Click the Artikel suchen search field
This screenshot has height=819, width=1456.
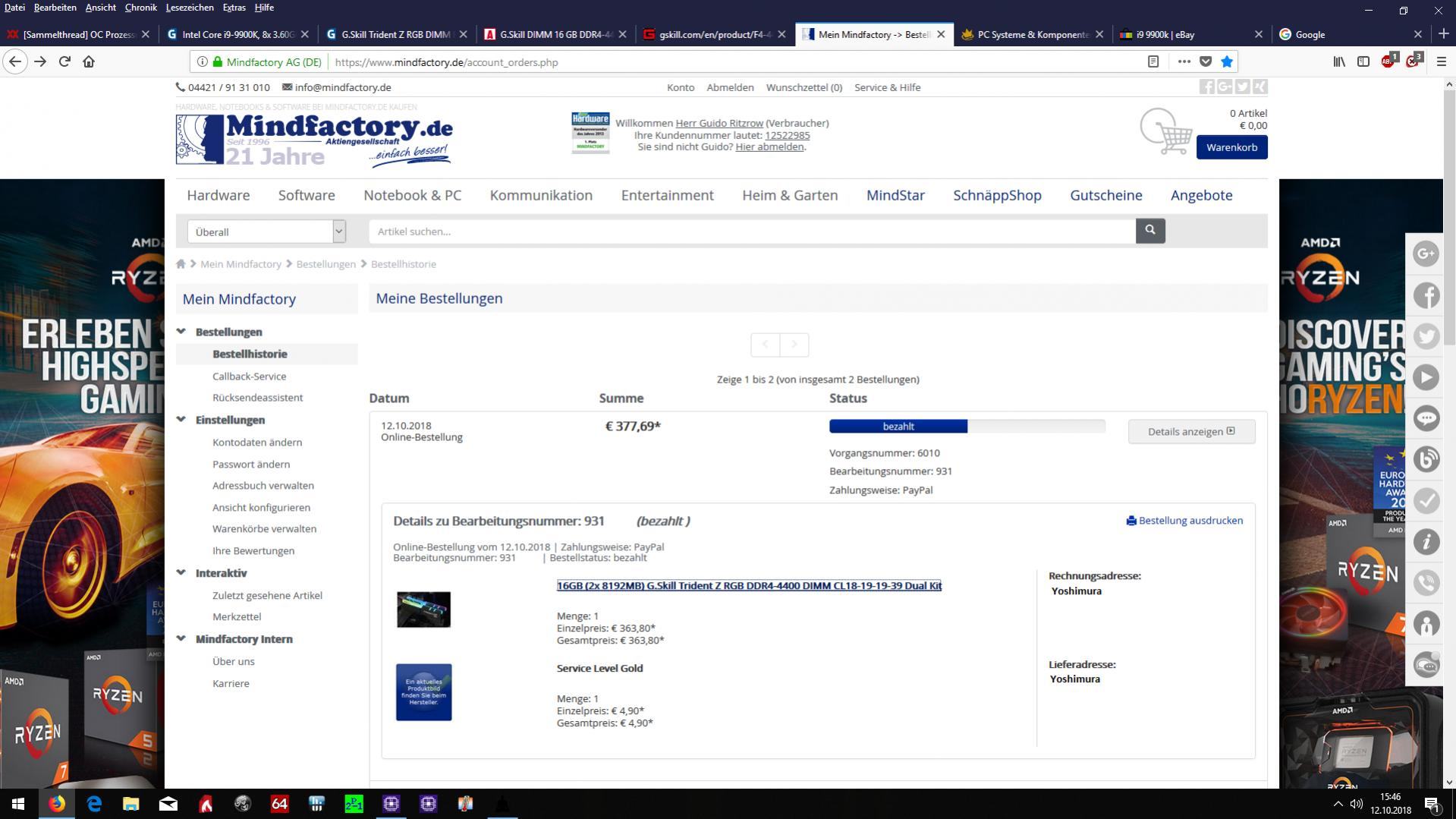[x=752, y=232]
